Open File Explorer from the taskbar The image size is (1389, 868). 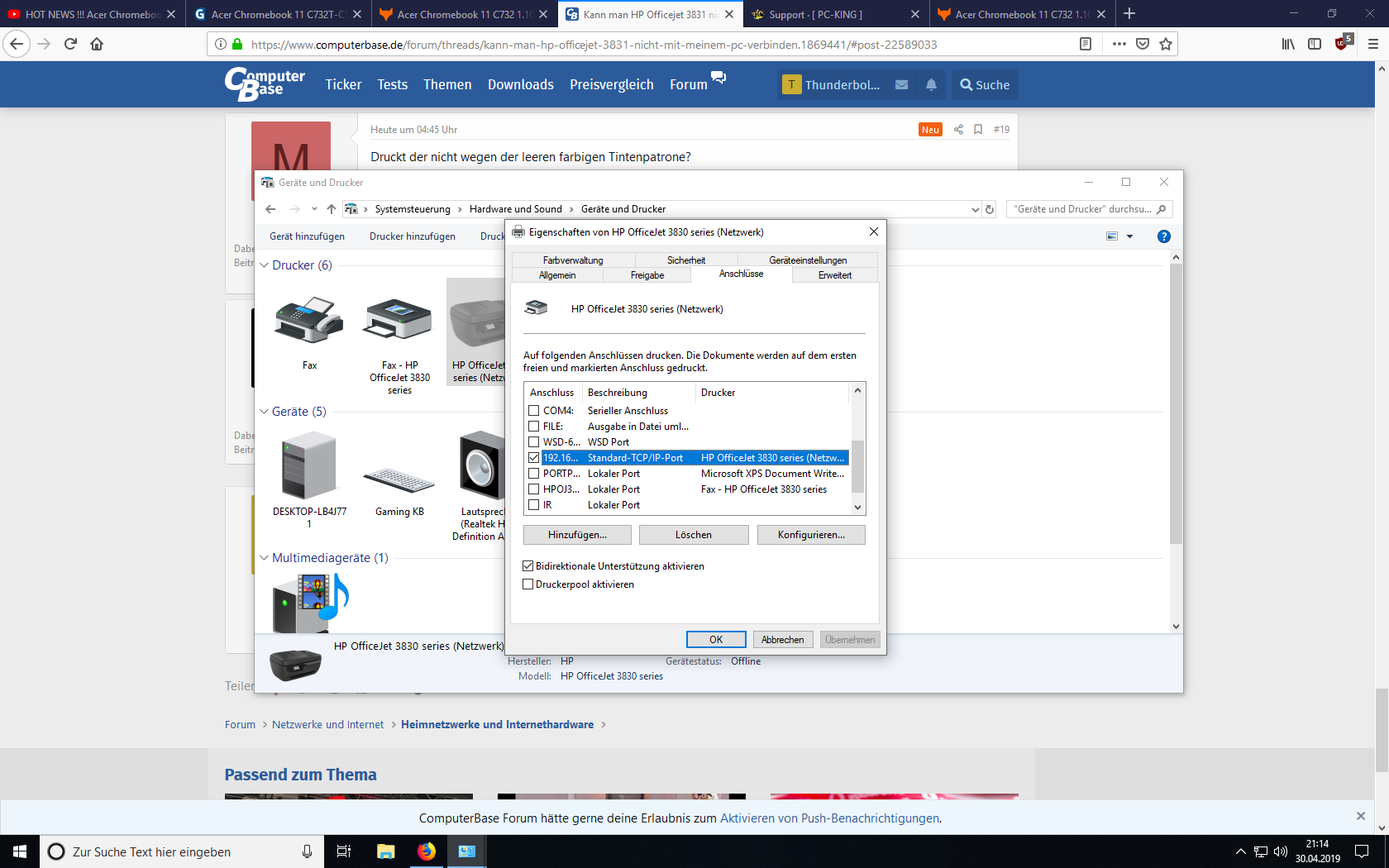(x=386, y=851)
